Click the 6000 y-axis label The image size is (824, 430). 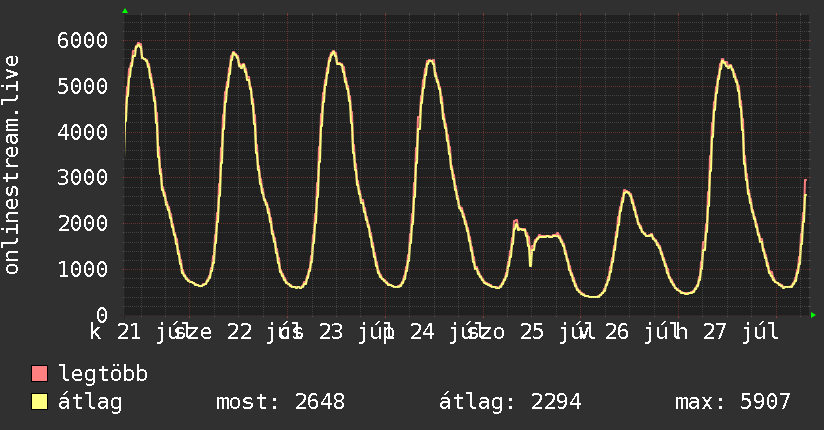(x=83, y=40)
